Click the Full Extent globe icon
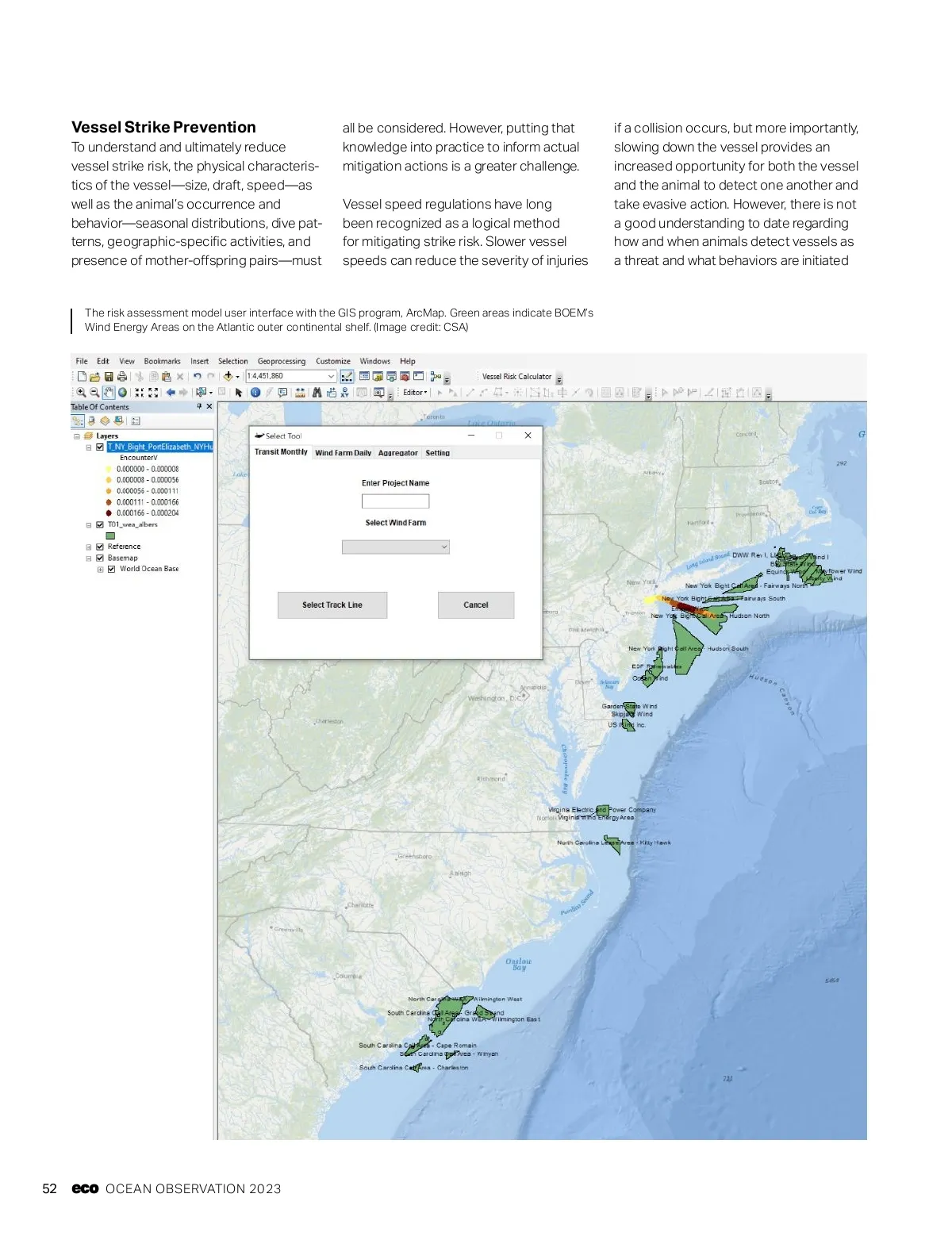 coord(123,393)
